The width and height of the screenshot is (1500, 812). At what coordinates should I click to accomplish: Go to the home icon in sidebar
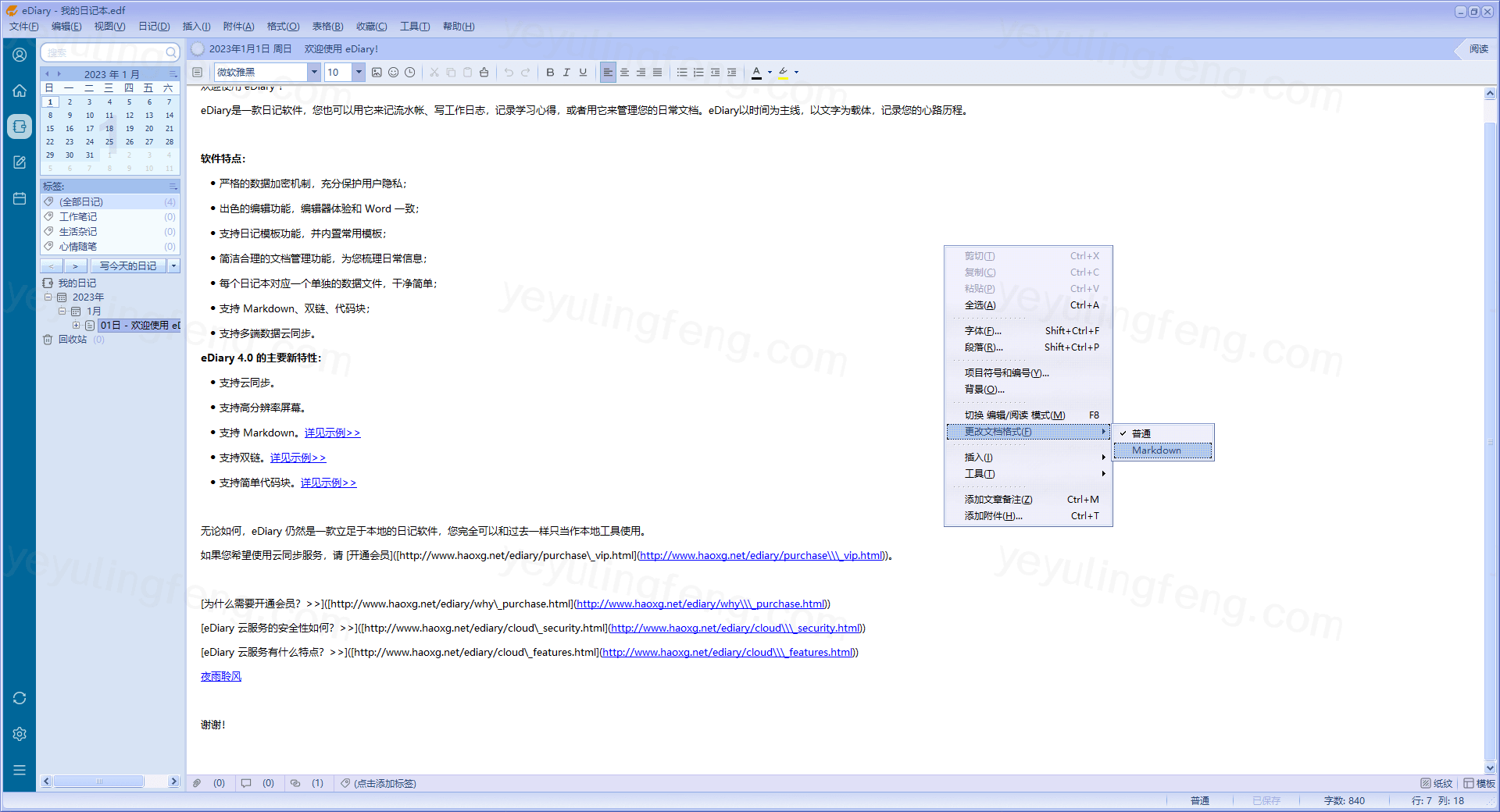[x=20, y=91]
